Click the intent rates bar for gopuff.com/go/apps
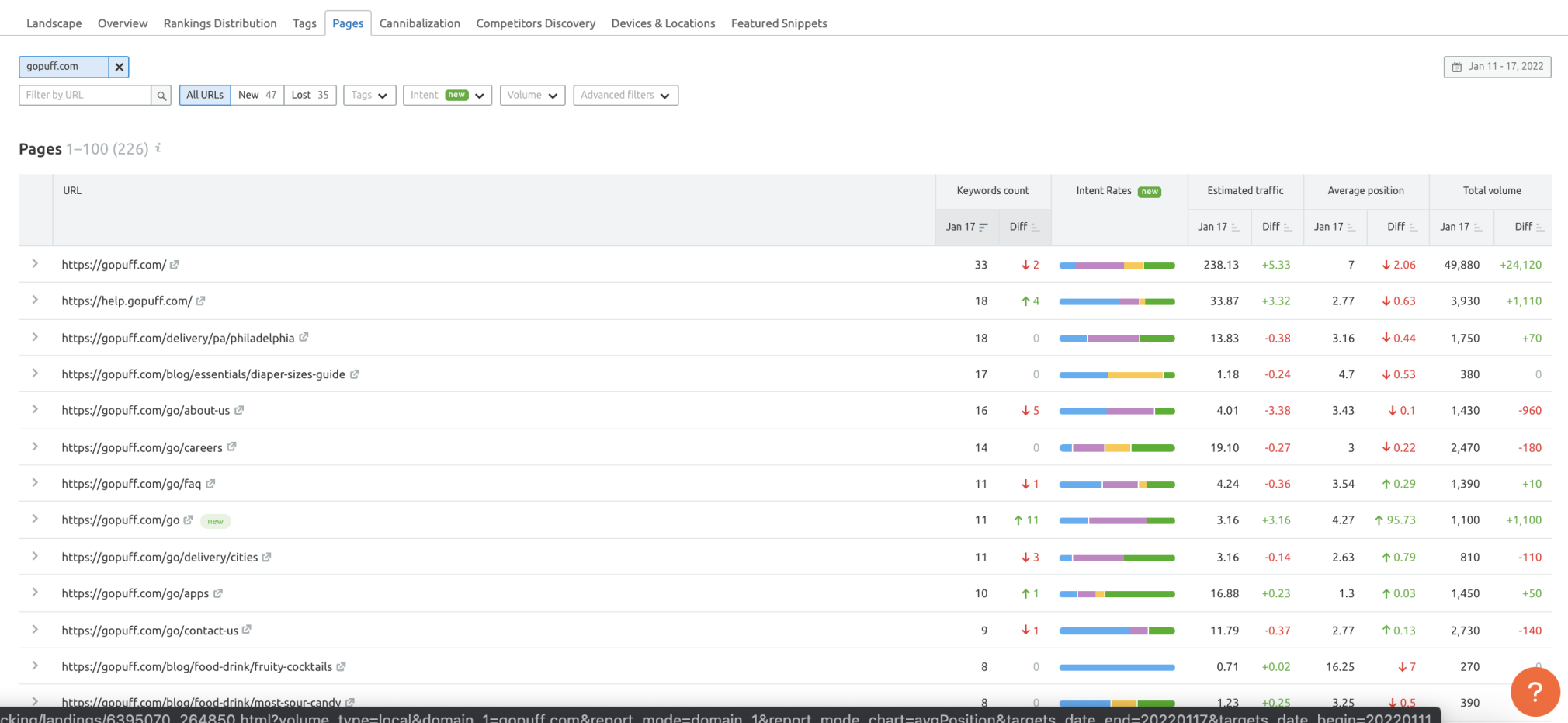This screenshot has width=1568, height=723. (1116, 594)
